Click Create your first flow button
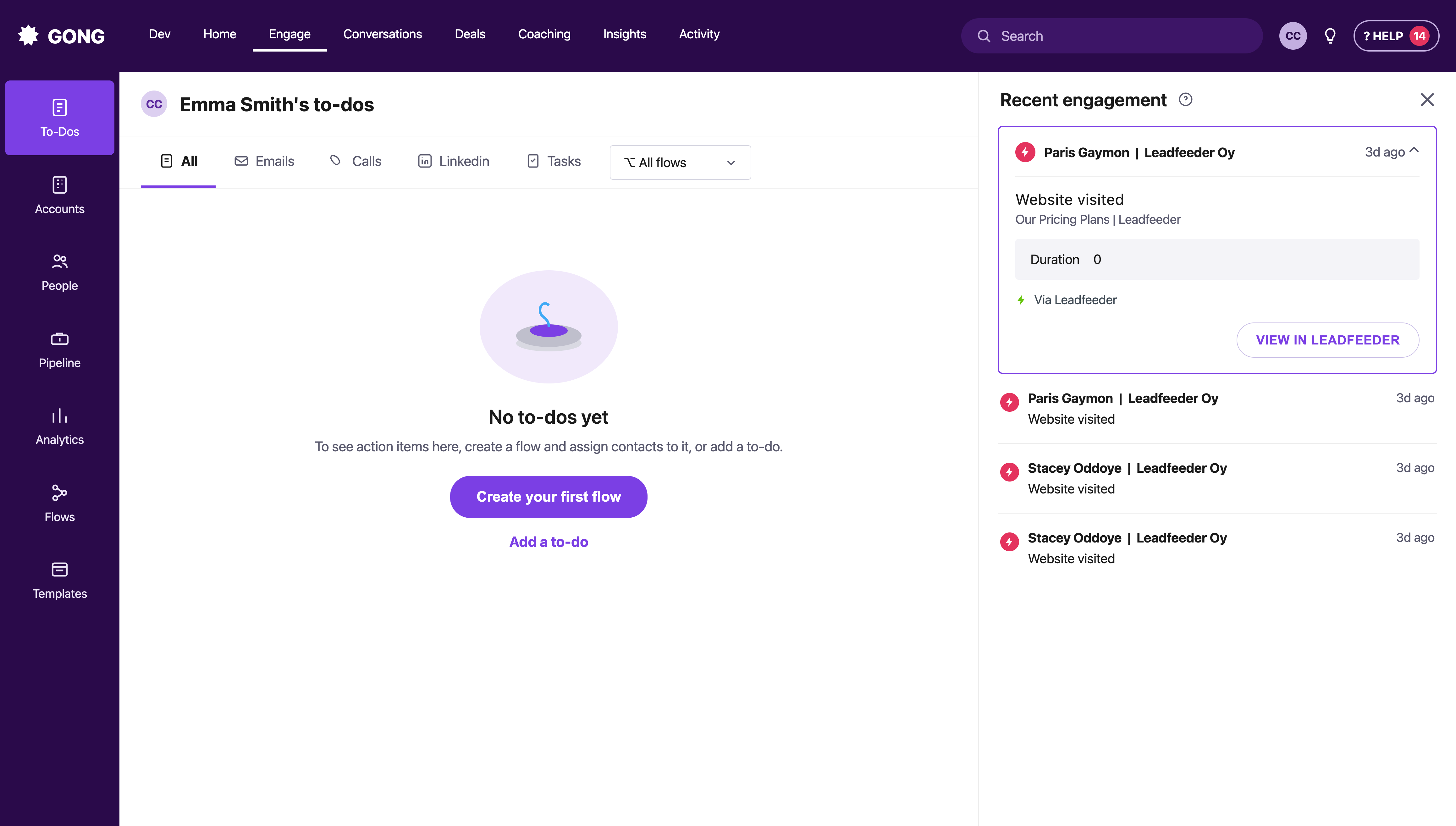The width and height of the screenshot is (1456, 826). [x=549, y=496]
